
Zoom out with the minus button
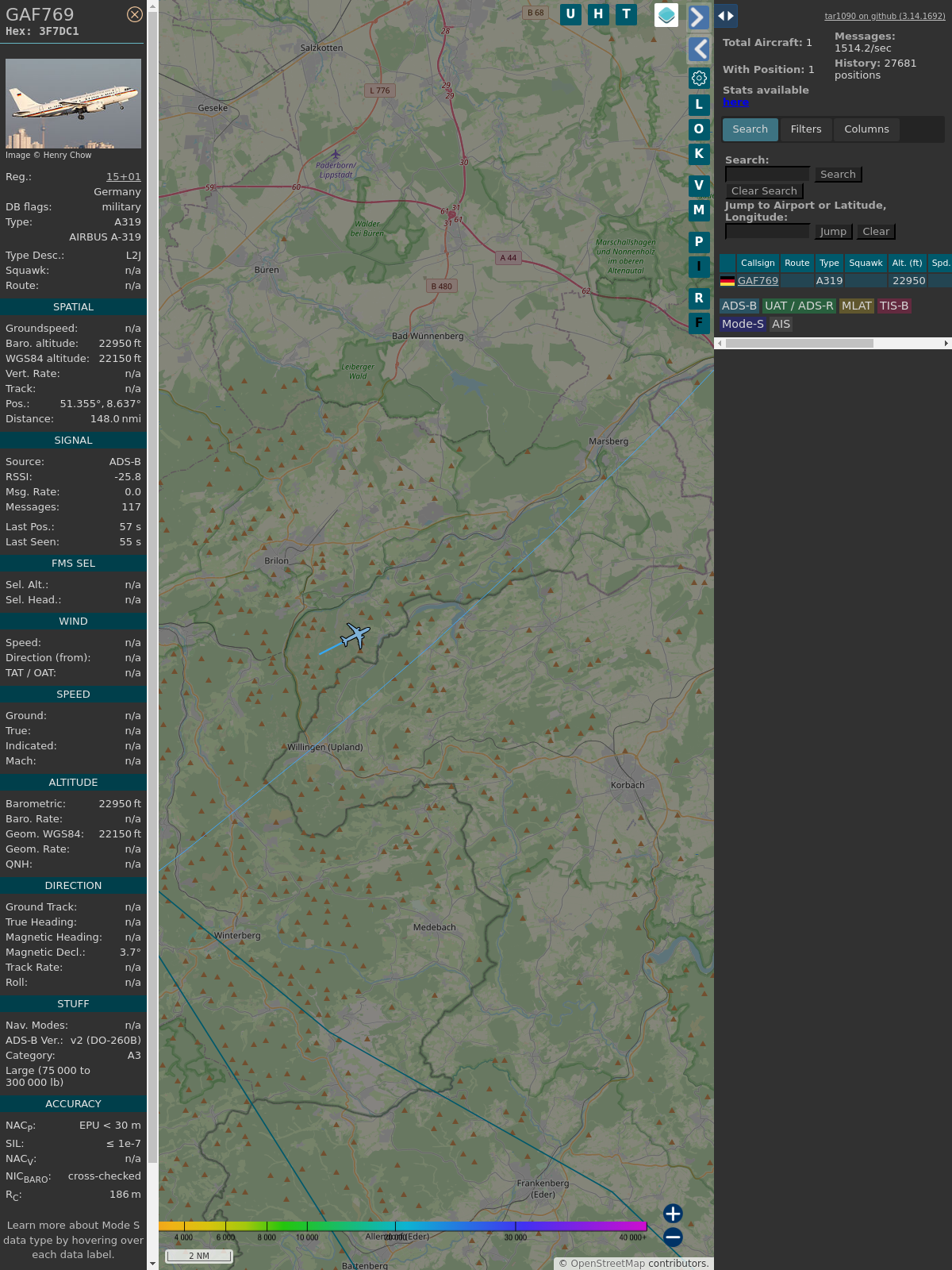(x=673, y=1237)
